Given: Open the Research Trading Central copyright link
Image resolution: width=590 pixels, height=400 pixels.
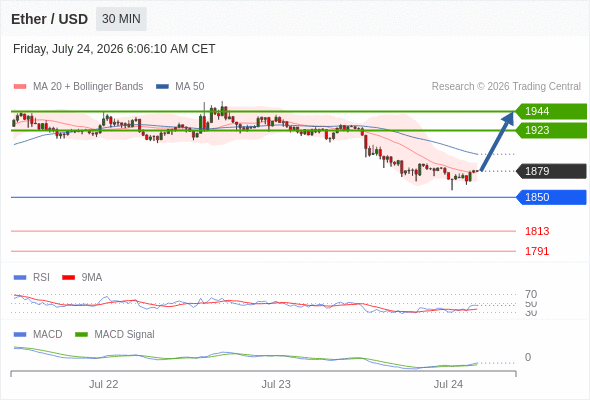Looking at the screenshot, I should [x=506, y=86].
